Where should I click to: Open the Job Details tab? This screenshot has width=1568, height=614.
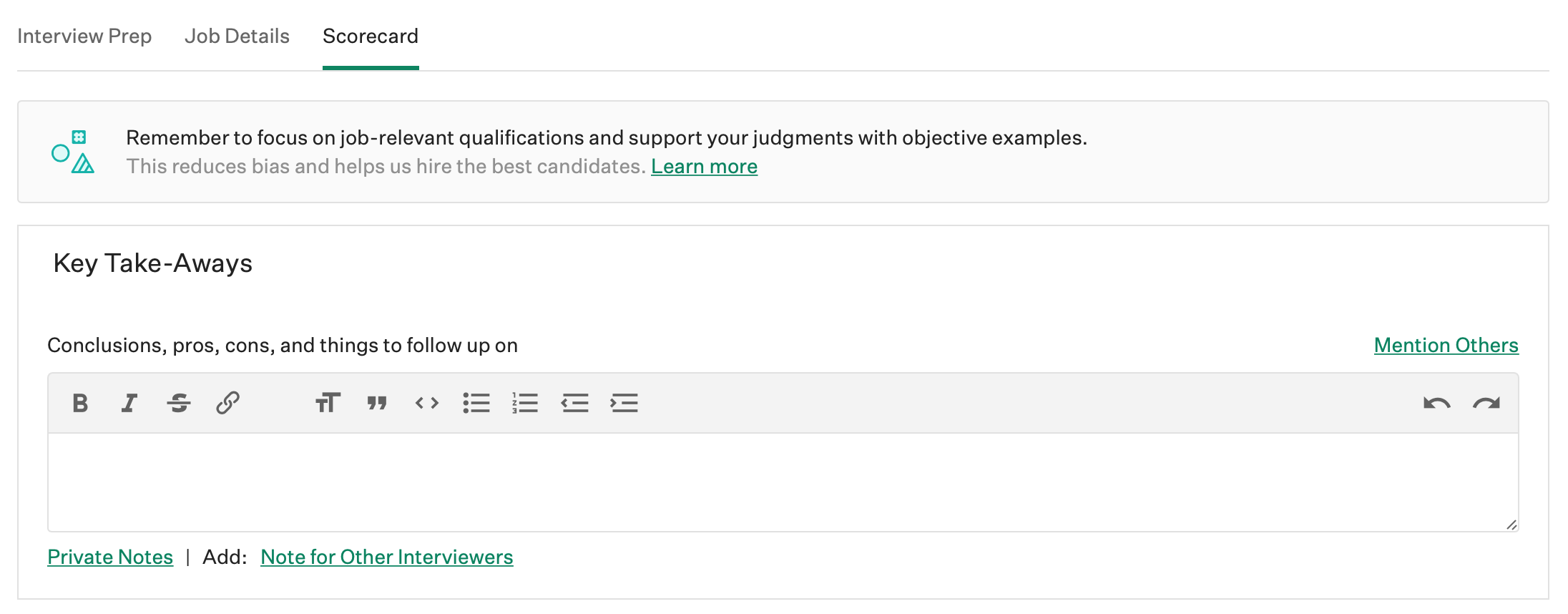pos(237,36)
